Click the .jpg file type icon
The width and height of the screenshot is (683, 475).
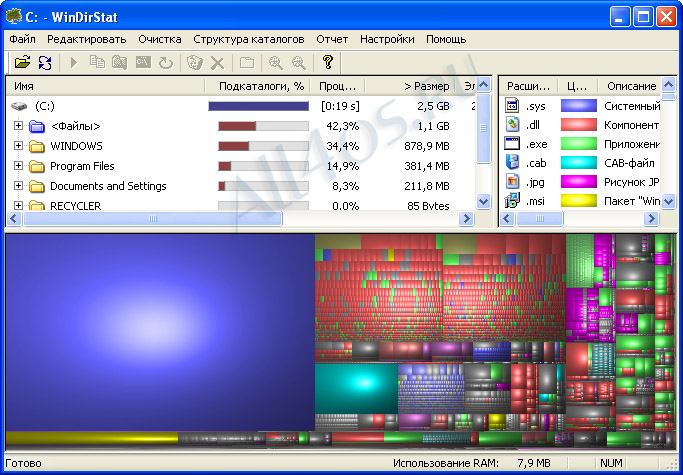(x=513, y=181)
